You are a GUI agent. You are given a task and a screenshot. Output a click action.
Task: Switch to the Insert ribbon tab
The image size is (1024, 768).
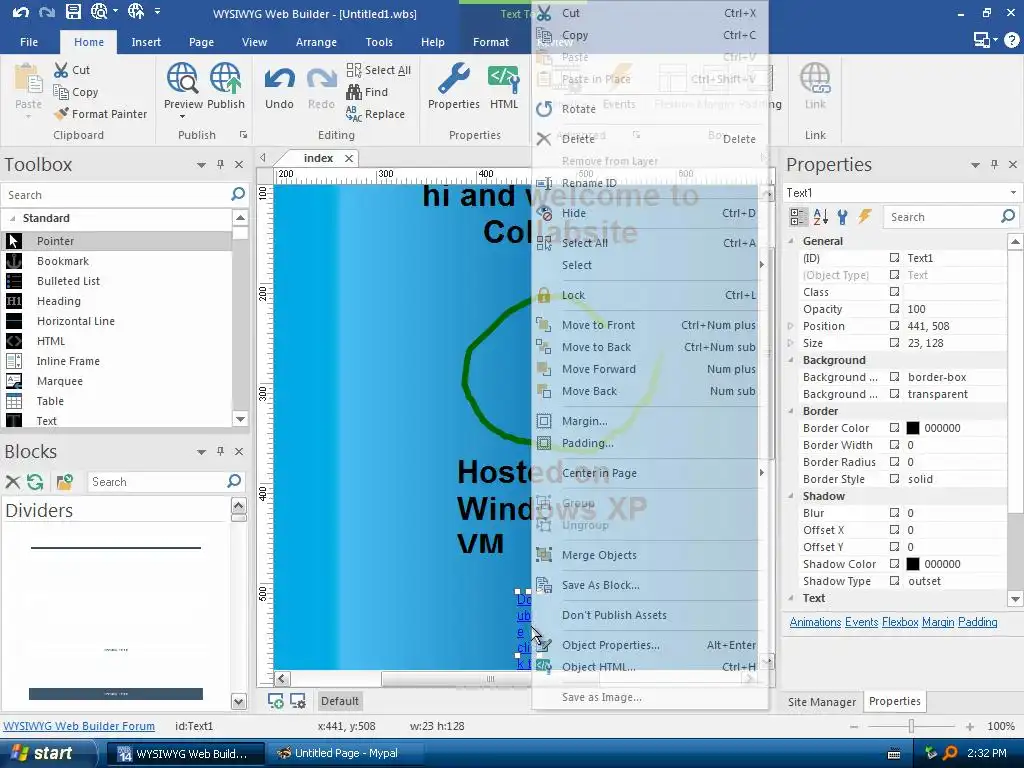point(146,42)
